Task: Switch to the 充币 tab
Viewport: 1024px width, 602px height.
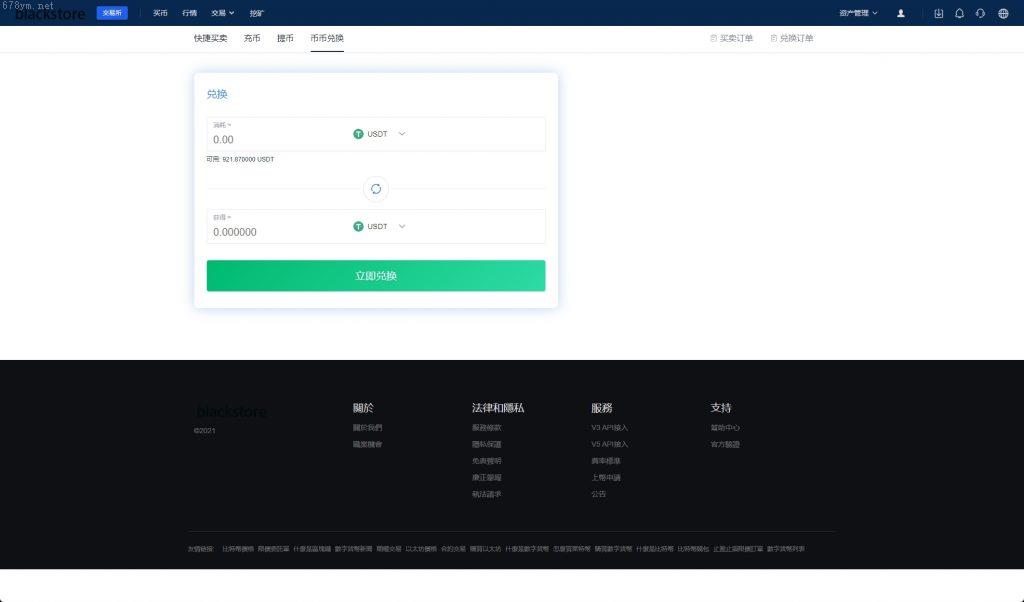Action: [252, 38]
